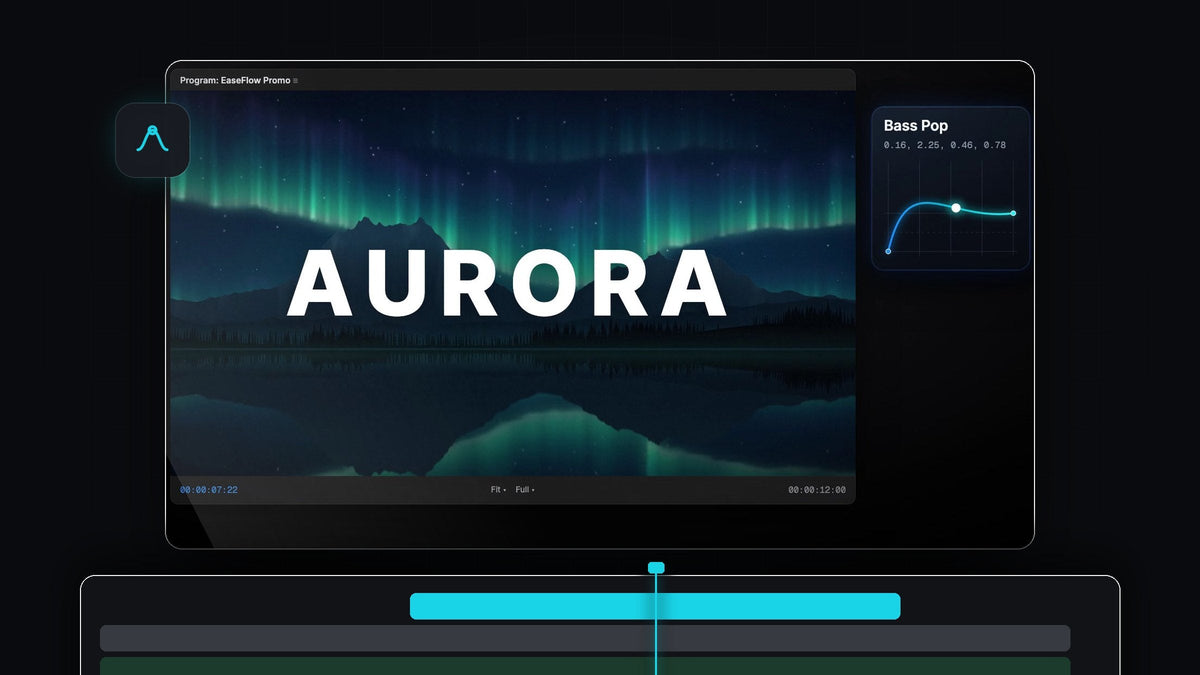Click the Bass Pop preset title
Image resolution: width=1200 pixels, height=675 pixels.
coord(916,126)
